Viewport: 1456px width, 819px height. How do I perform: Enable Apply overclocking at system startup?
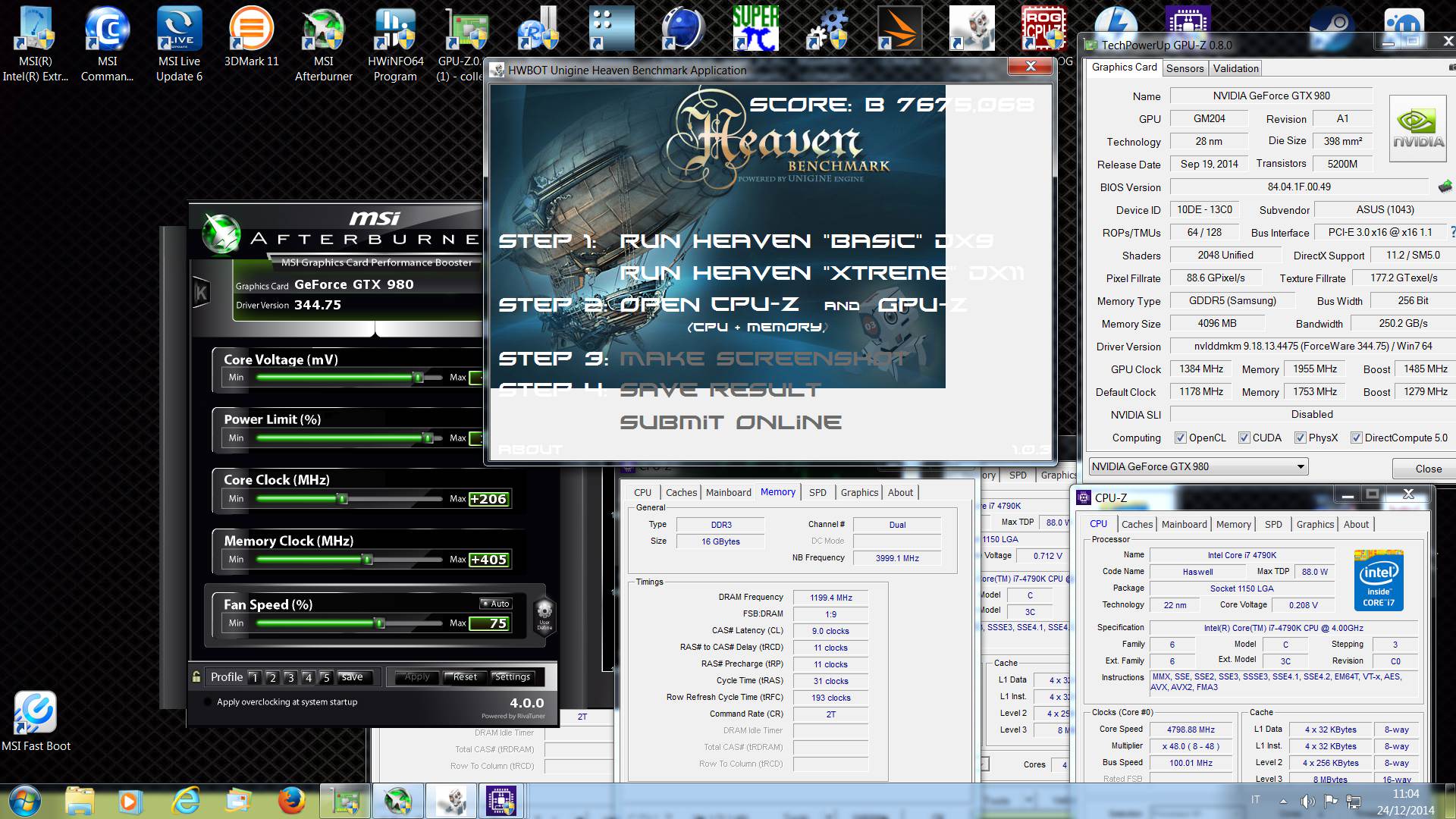[x=208, y=702]
